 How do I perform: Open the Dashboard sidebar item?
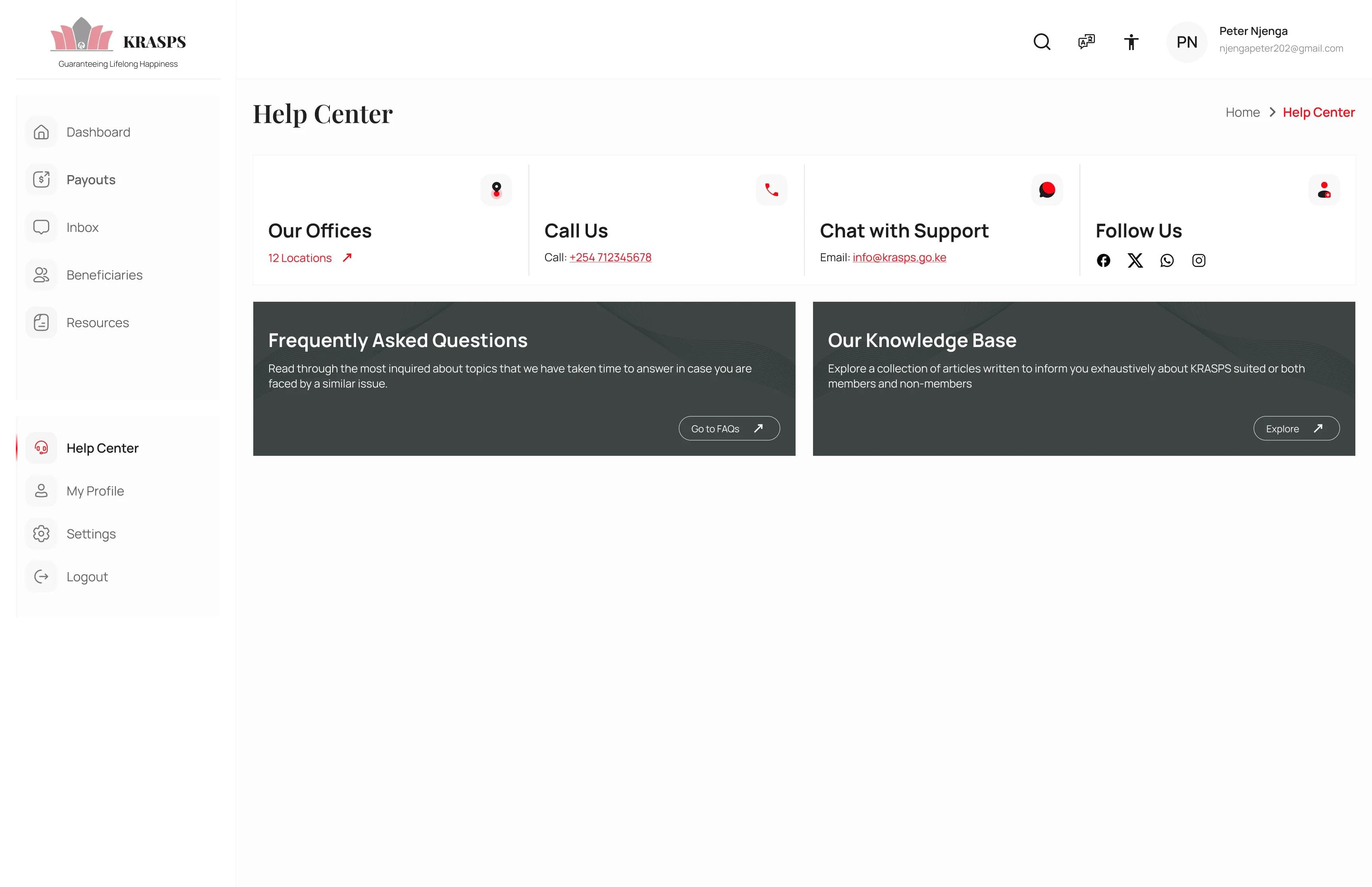tap(98, 132)
